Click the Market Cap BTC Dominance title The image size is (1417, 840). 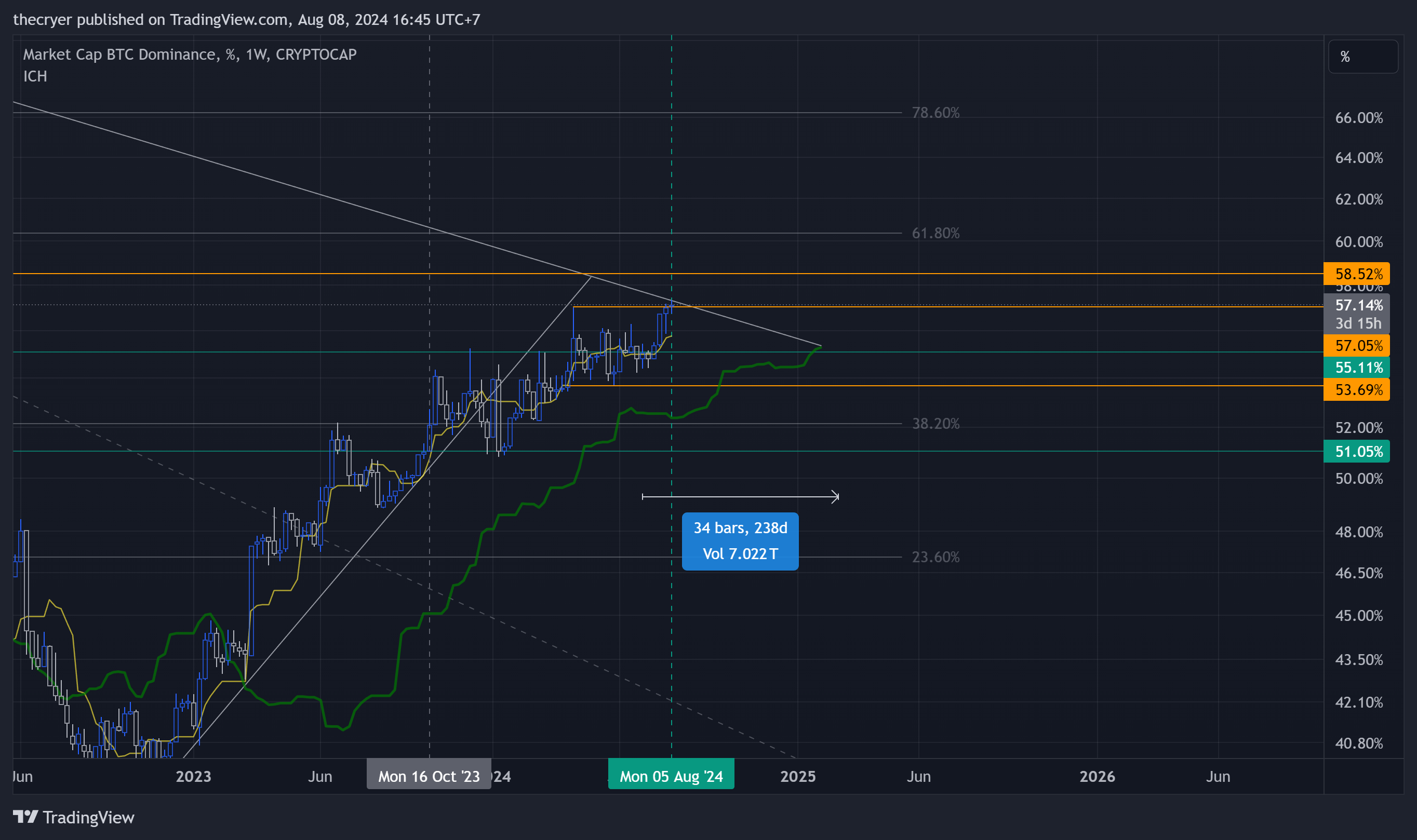coord(190,55)
